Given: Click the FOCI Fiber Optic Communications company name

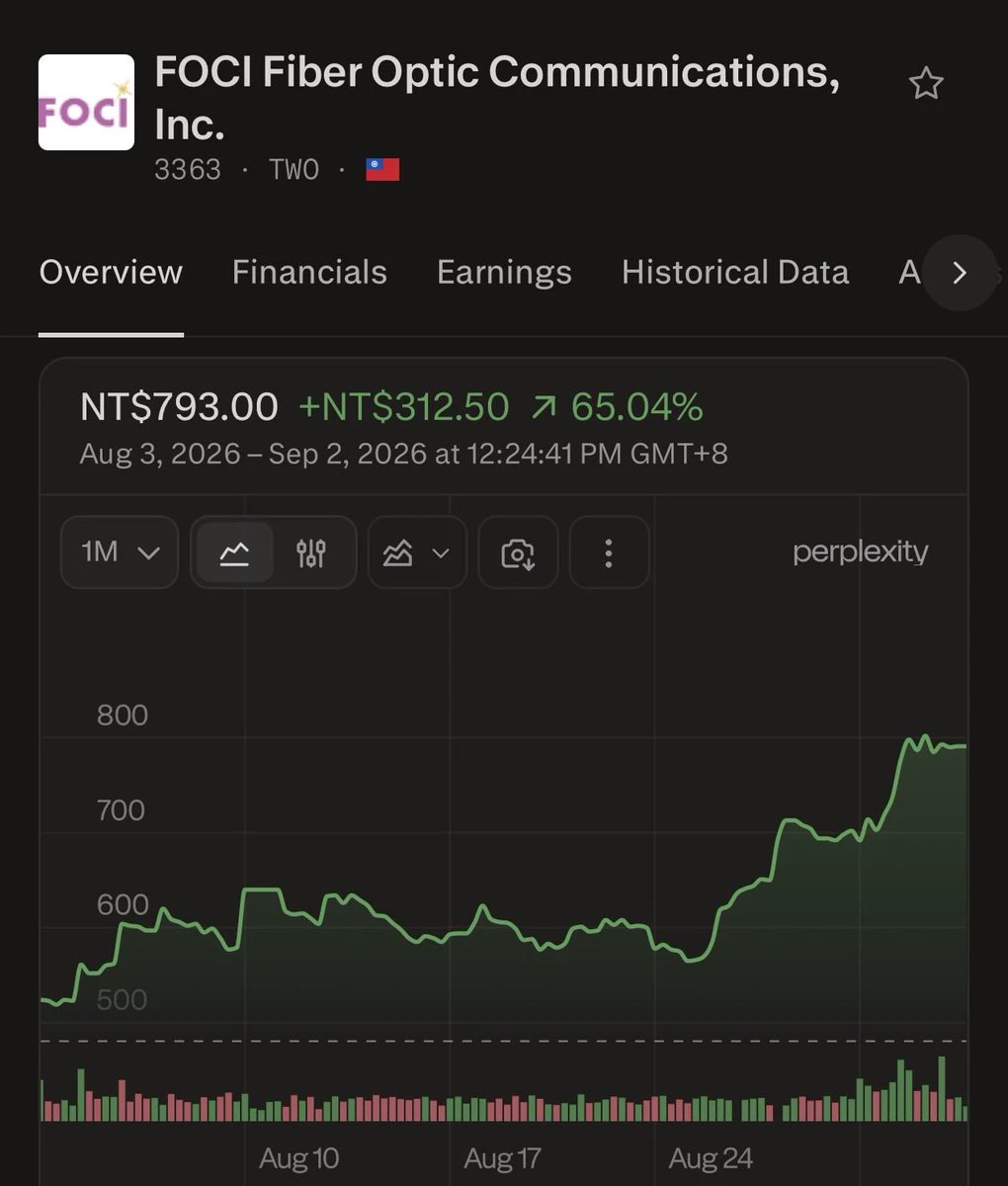Looking at the screenshot, I should click(497, 98).
